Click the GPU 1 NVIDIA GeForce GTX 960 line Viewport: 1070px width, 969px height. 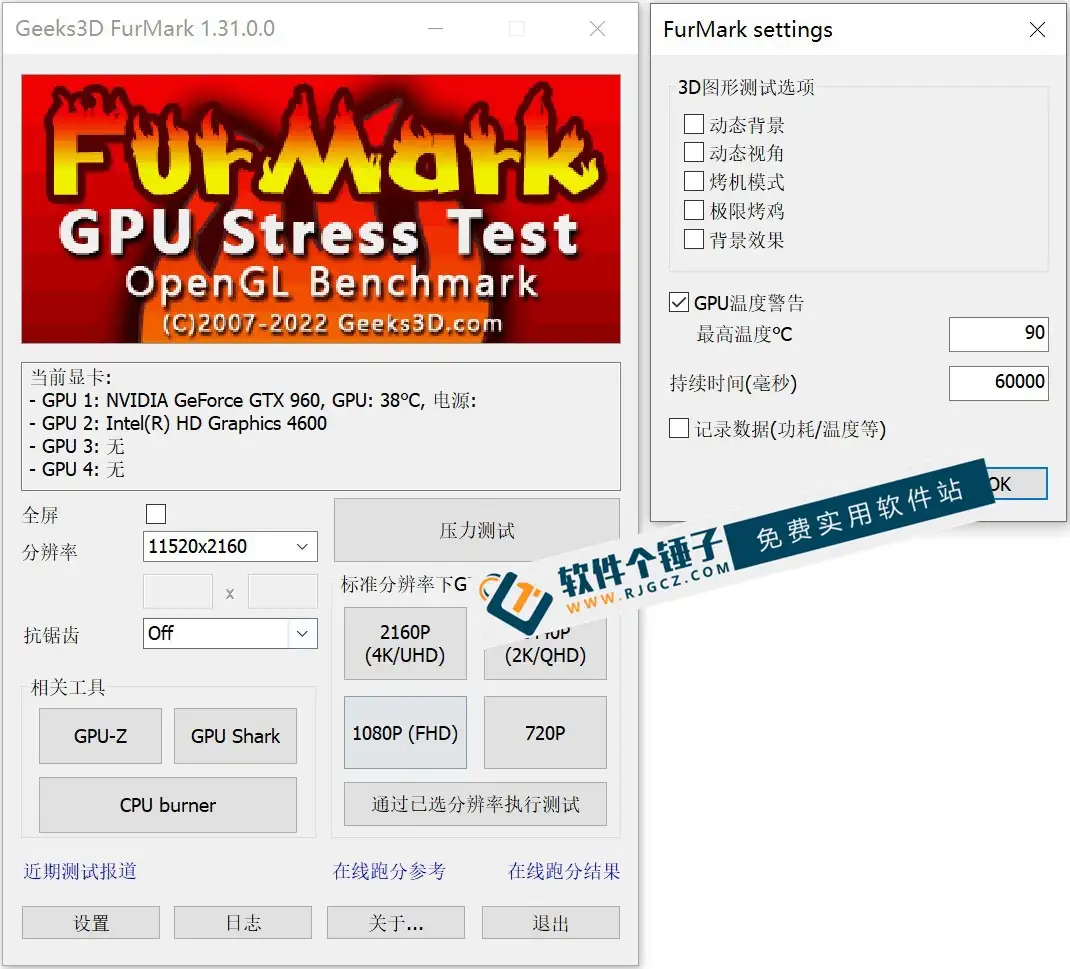[x=252, y=400]
